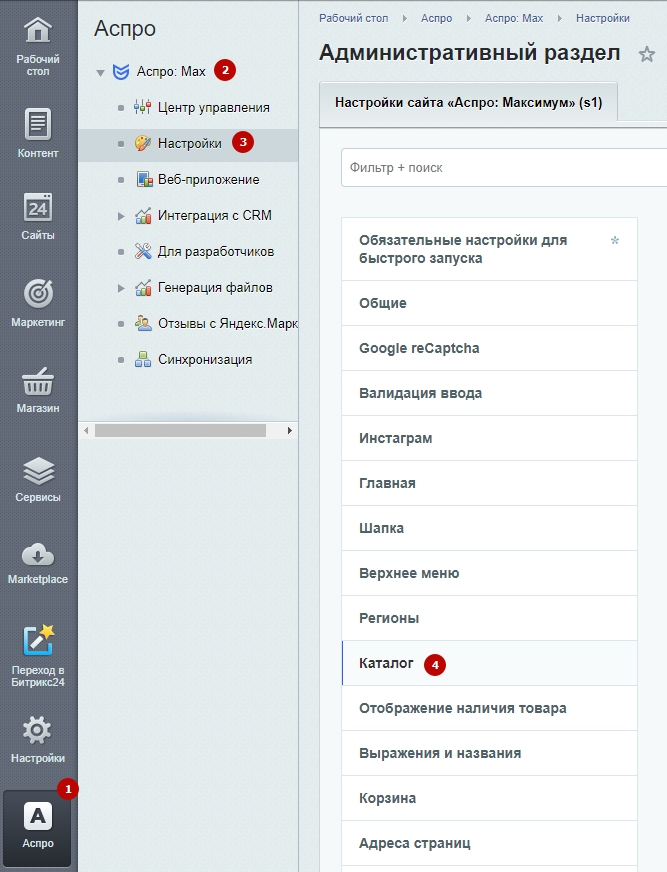
Task: Go to Рабочий стол breadcrumb link
Action: click(x=353, y=18)
